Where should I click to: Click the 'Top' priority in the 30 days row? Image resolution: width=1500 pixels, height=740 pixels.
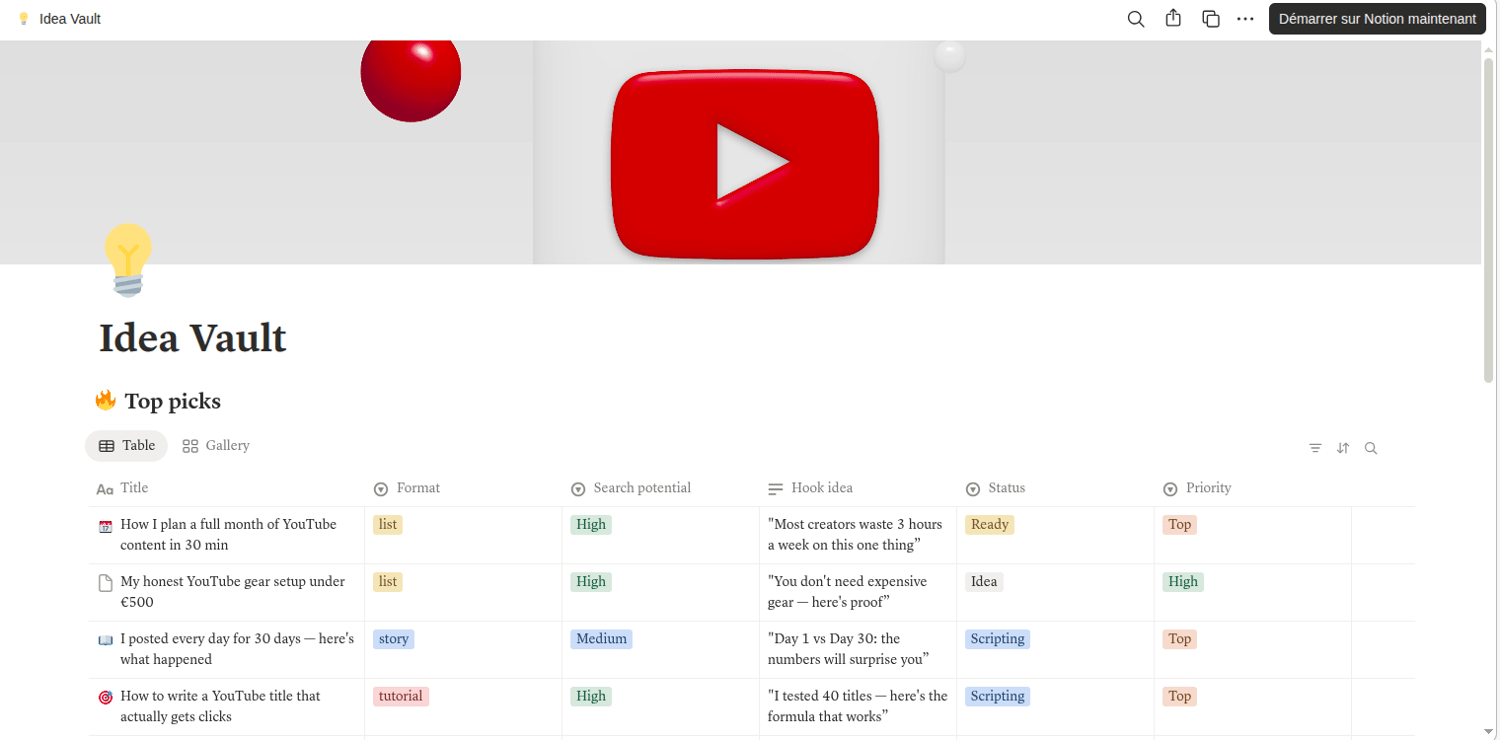point(1180,639)
